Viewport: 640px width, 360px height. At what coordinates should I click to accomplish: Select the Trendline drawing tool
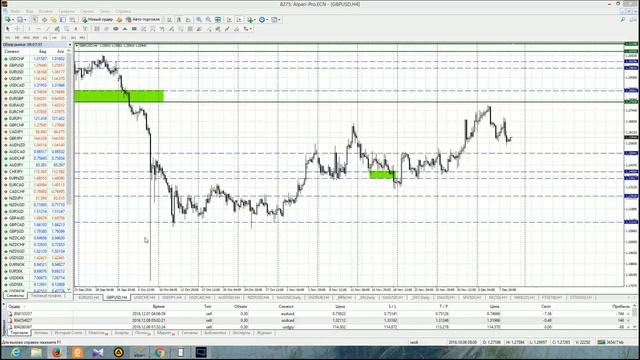[x=48, y=29]
